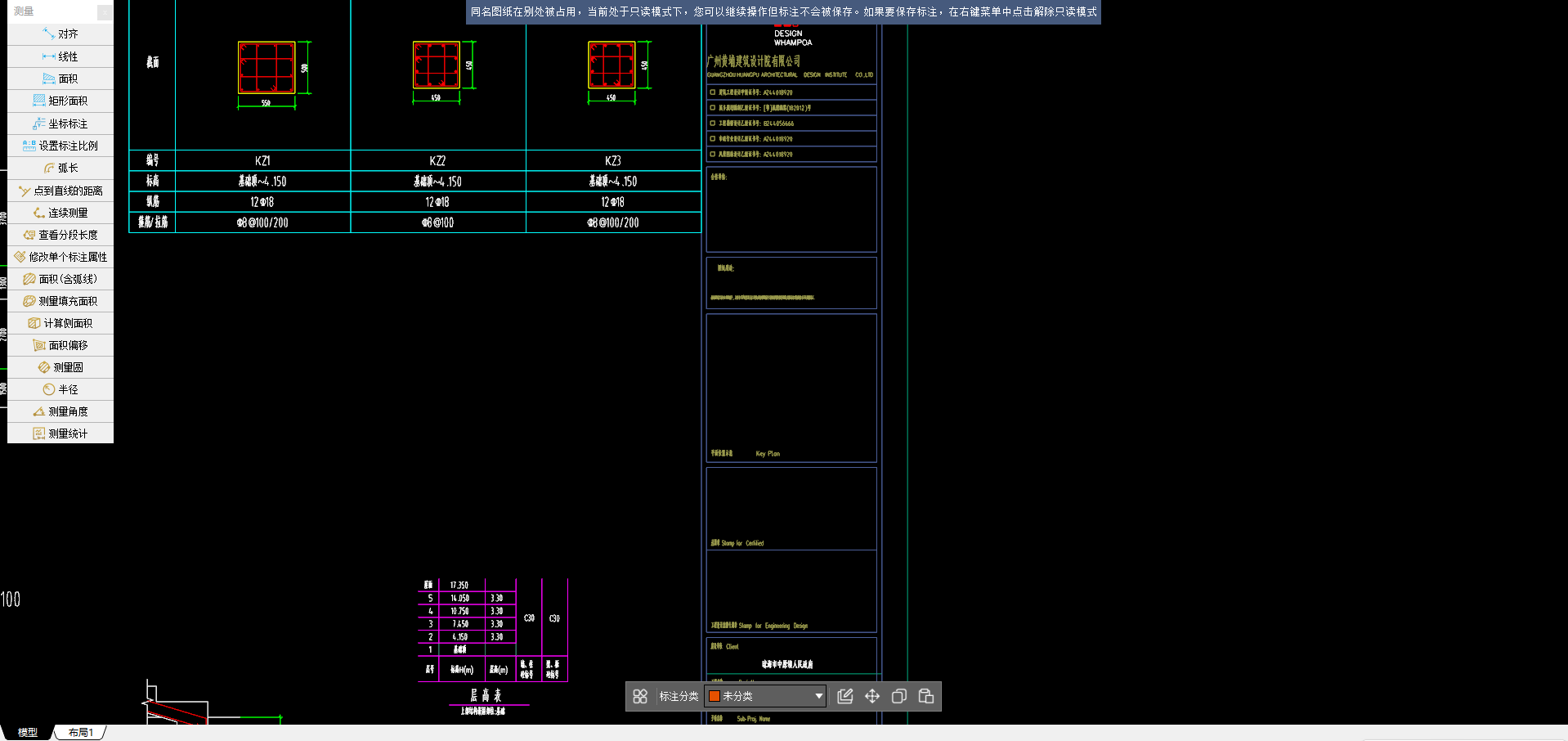Click the copy icon in annotation toolbar

coord(899,696)
